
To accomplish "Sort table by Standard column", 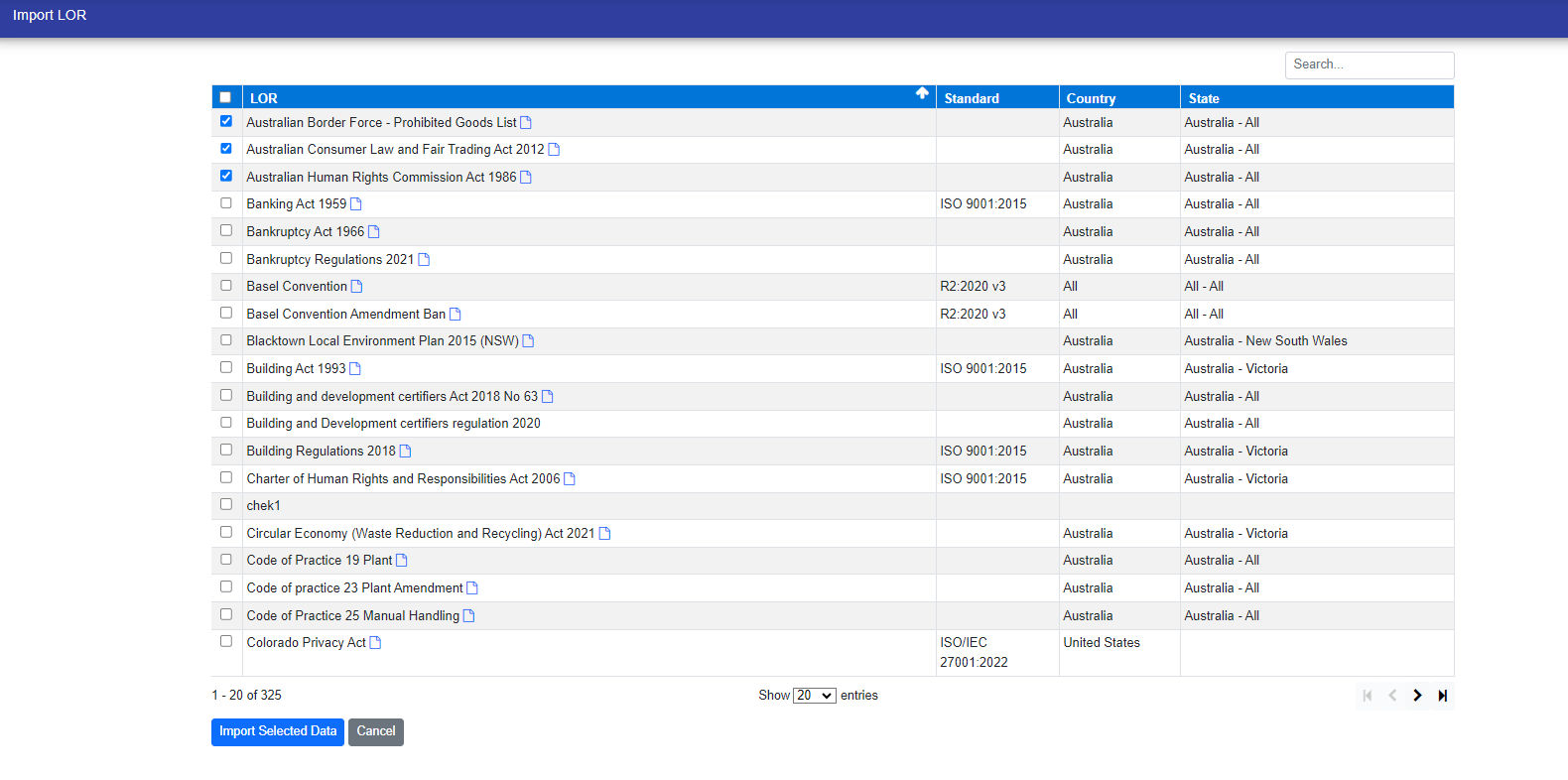I will 972,98.
